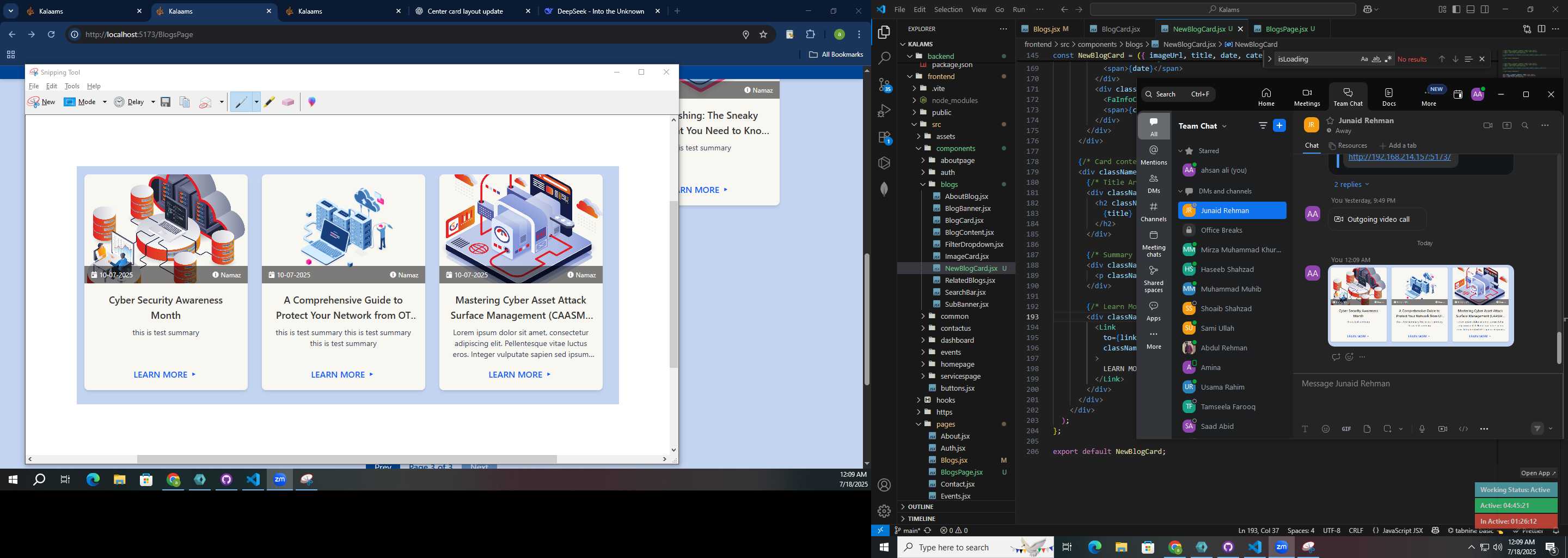Image resolution: width=1568 pixels, height=558 pixels.
Task: Open VS Code Run and Debug icon
Action: coord(884,111)
